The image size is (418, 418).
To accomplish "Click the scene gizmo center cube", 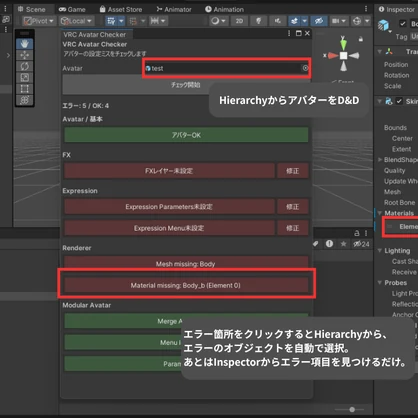I will click(x=343, y=56).
